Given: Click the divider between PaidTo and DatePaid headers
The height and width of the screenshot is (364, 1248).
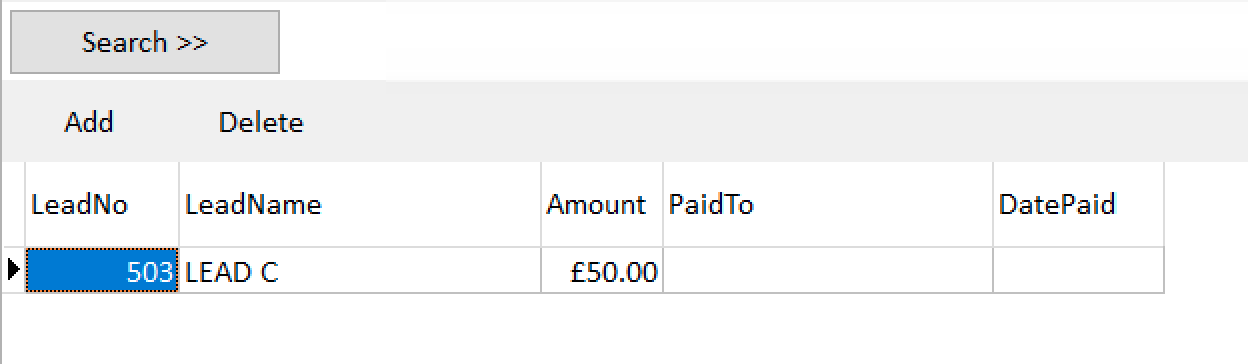Looking at the screenshot, I should (993, 205).
